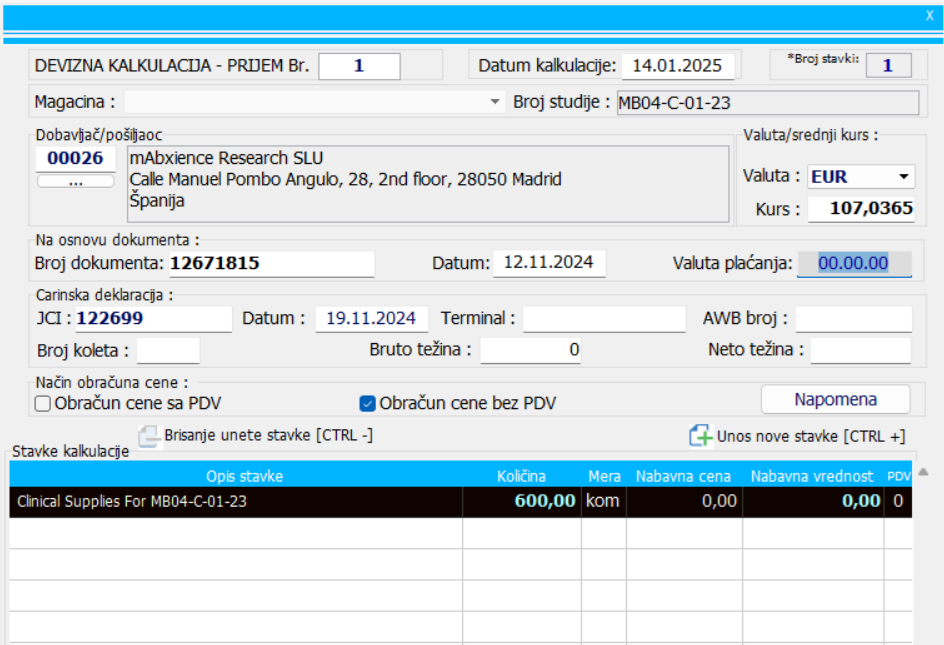944x645 pixels.
Task: Click the Terminal input field
Action: pyautogui.click(x=604, y=319)
